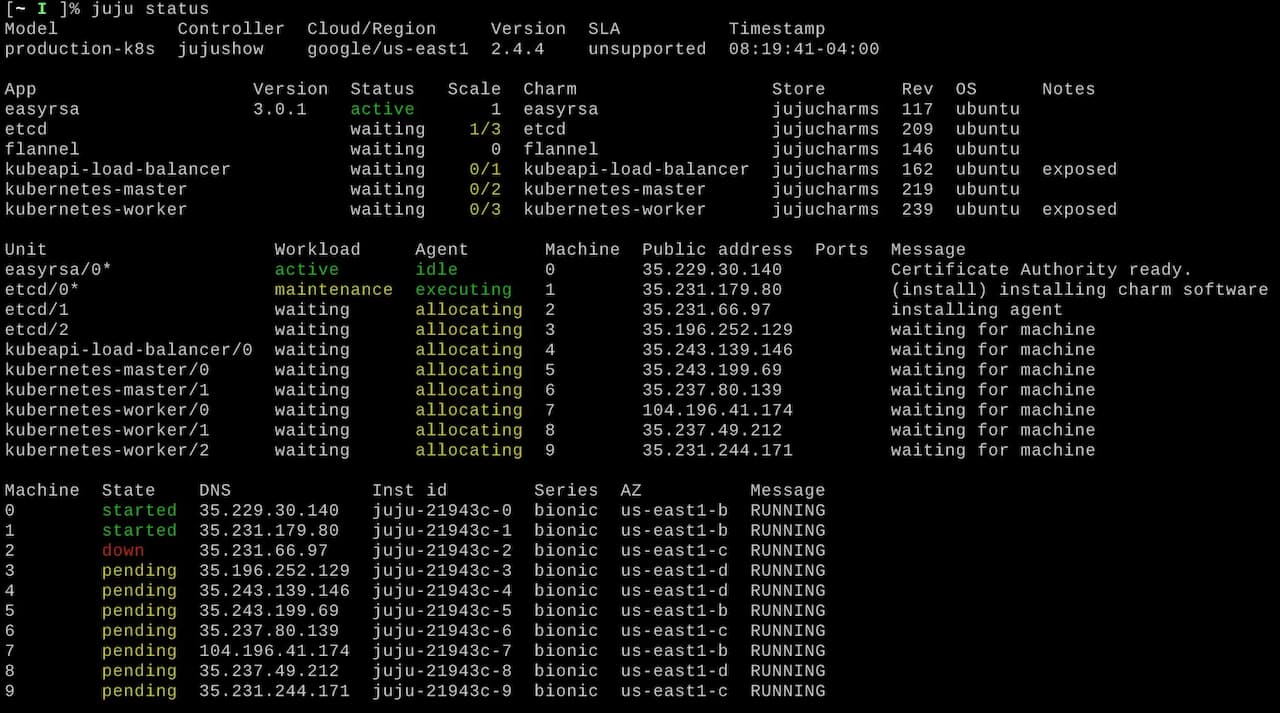The image size is (1280, 713).
Task: Click unit 'kubernetes-master/1'
Action: tap(107, 389)
